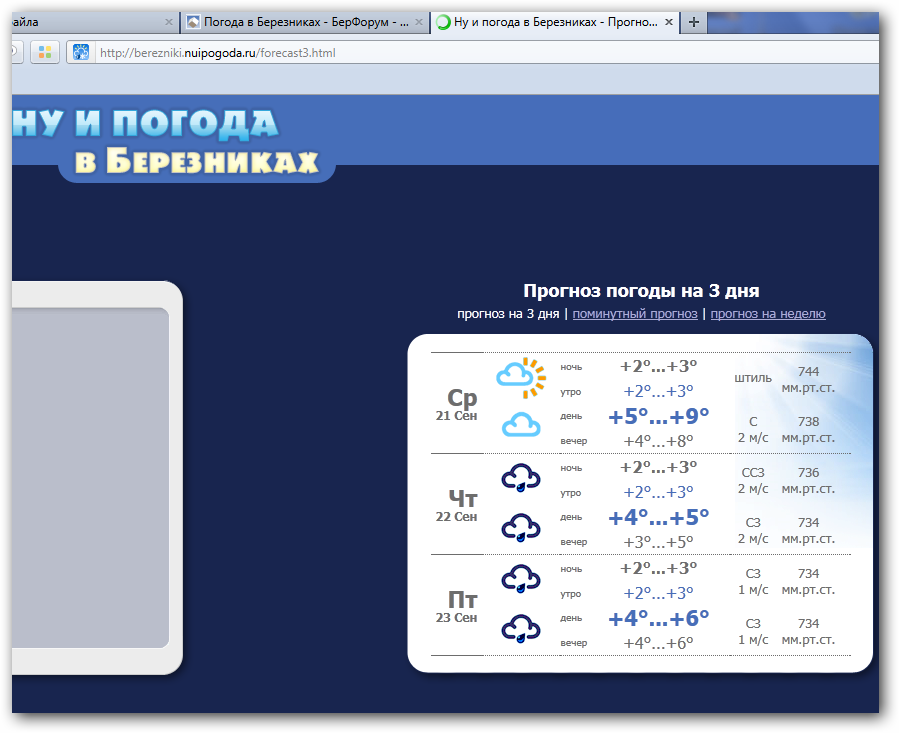Click the 'Ну и погода в Березниках' site logo
This screenshot has height=733, width=899.
170,140
